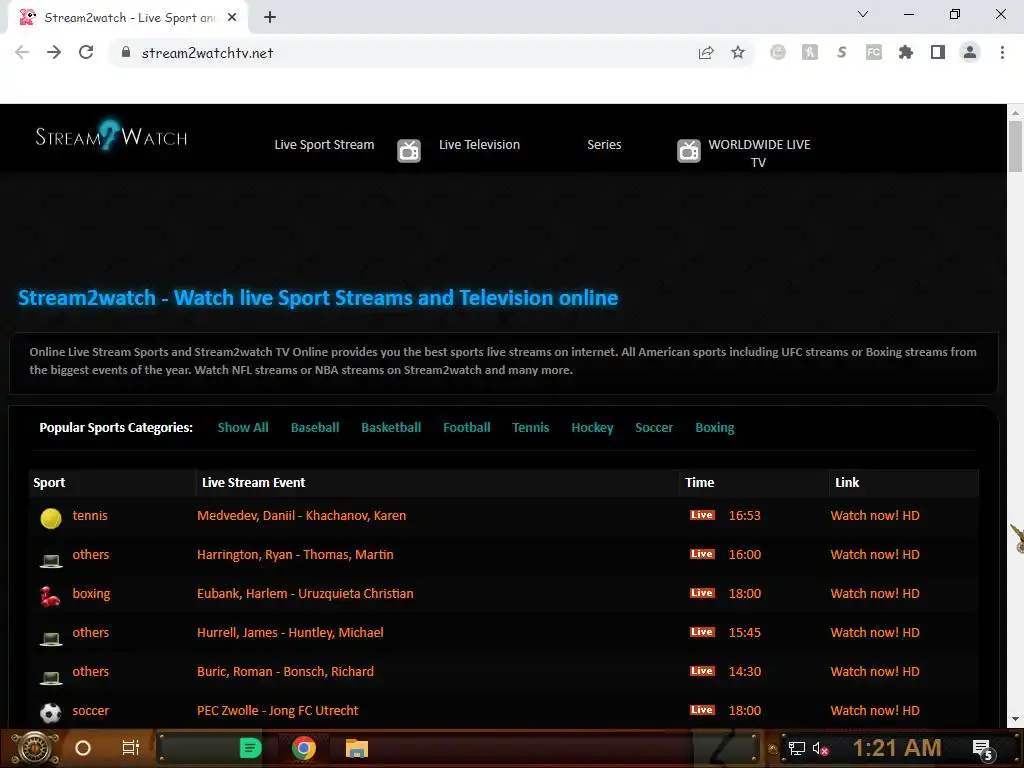Image resolution: width=1024 pixels, height=768 pixels.
Task: Open the notification center icon
Action: pyautogui.click(x=982, y=748)
